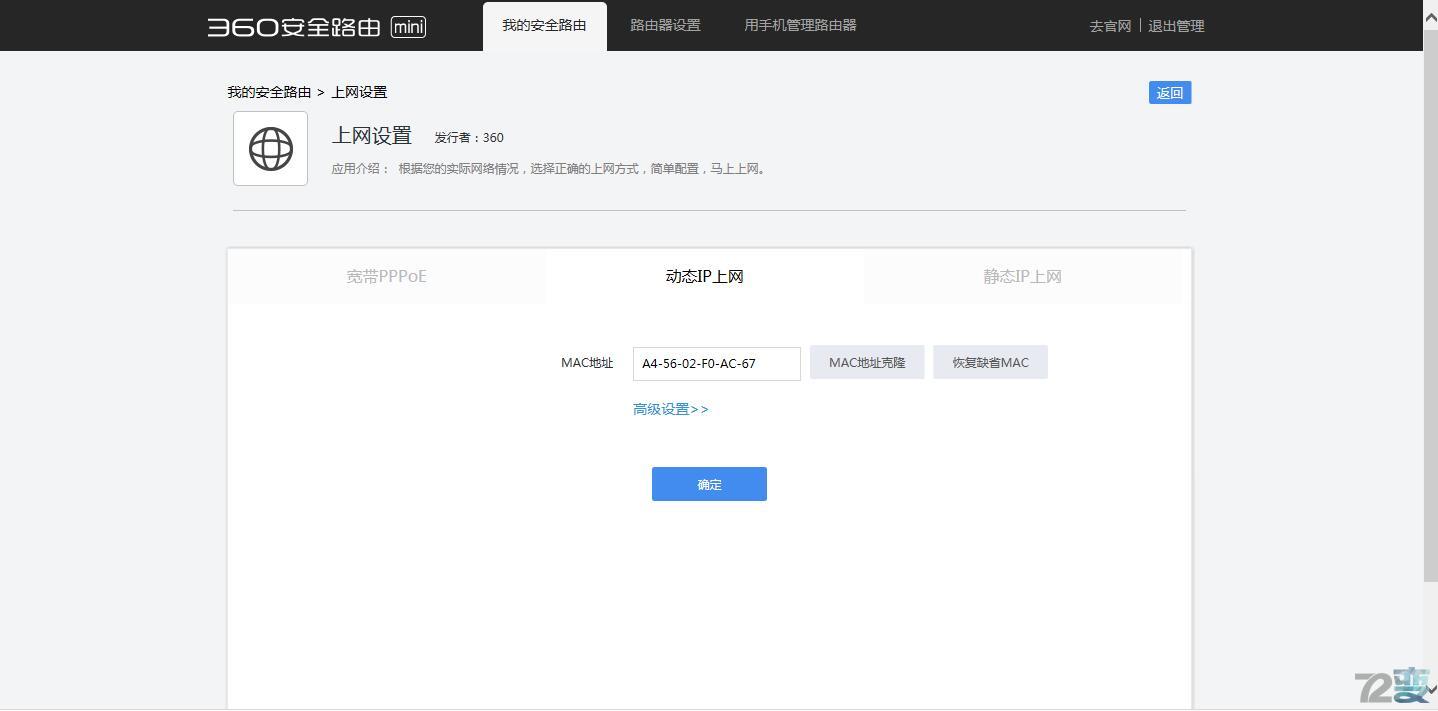The height and width of the screenshot is (711, 1438).
Task: Click the 360安全路由 mini logo
Action: click(x=315, y=26)
